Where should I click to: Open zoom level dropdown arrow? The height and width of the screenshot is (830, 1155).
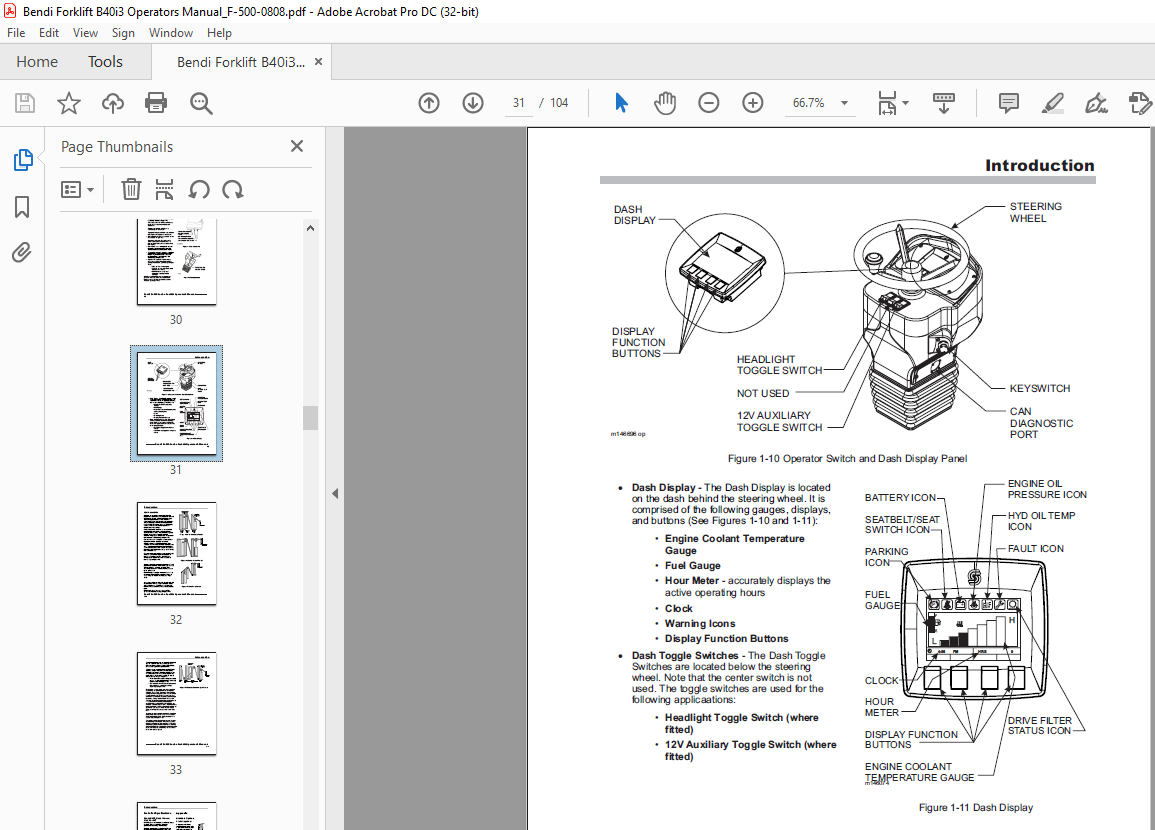[x=844, y=103]
